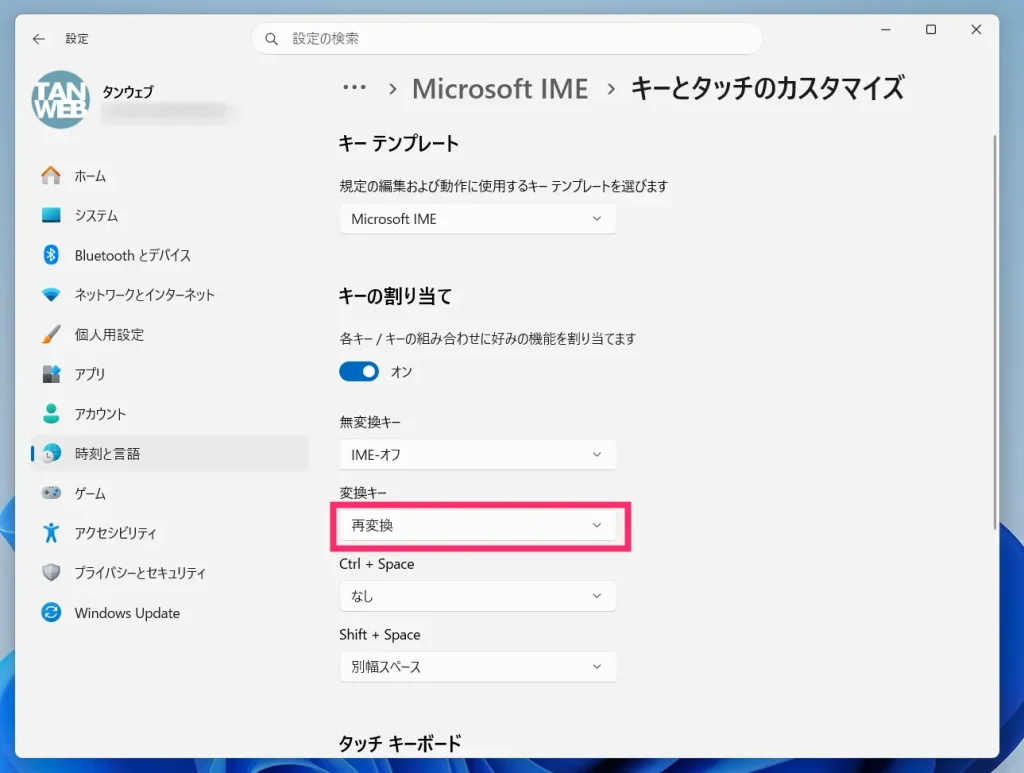
Task: Click the ホーム house icon
Action: click(51, 176)
